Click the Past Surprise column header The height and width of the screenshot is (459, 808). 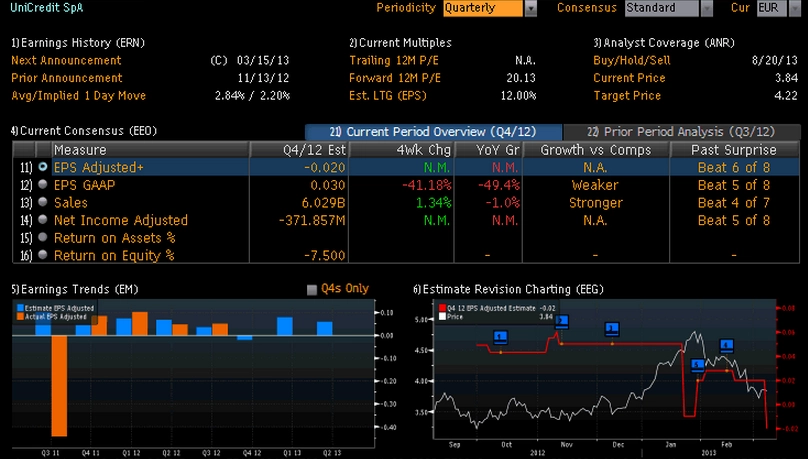click(x=734, y=150)
